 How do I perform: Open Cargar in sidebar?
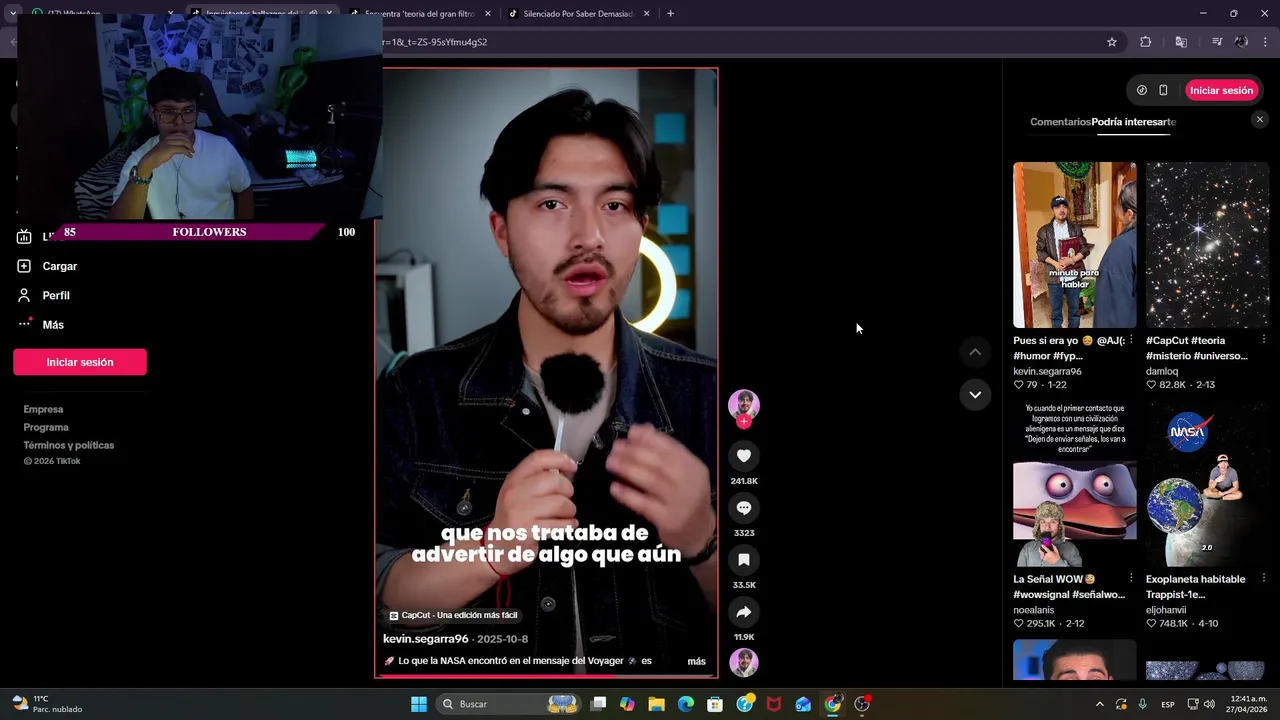[60, 266]
